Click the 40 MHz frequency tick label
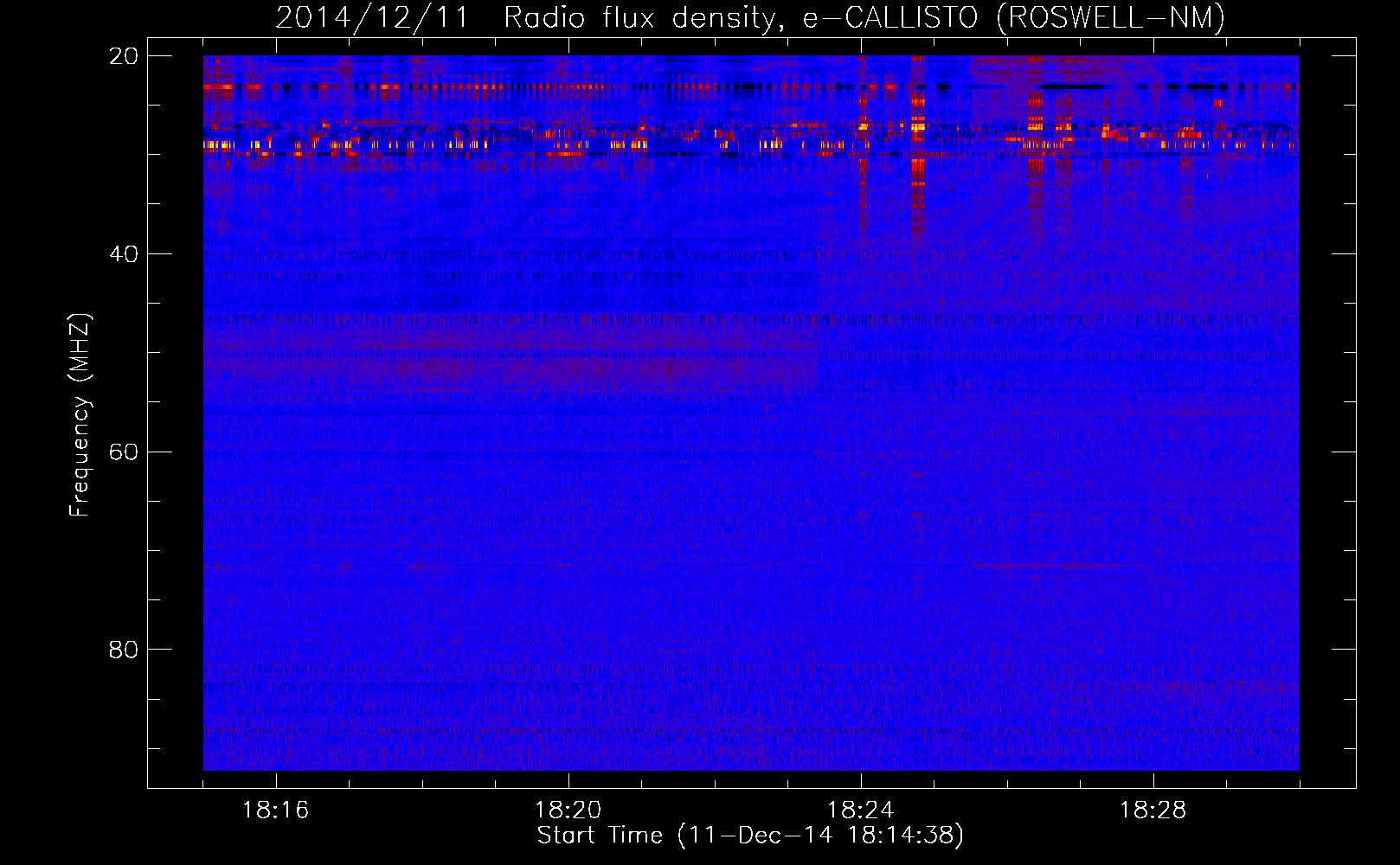Image resolution: width=1400 pixels, height=865 pixels. tap(124, 254)
